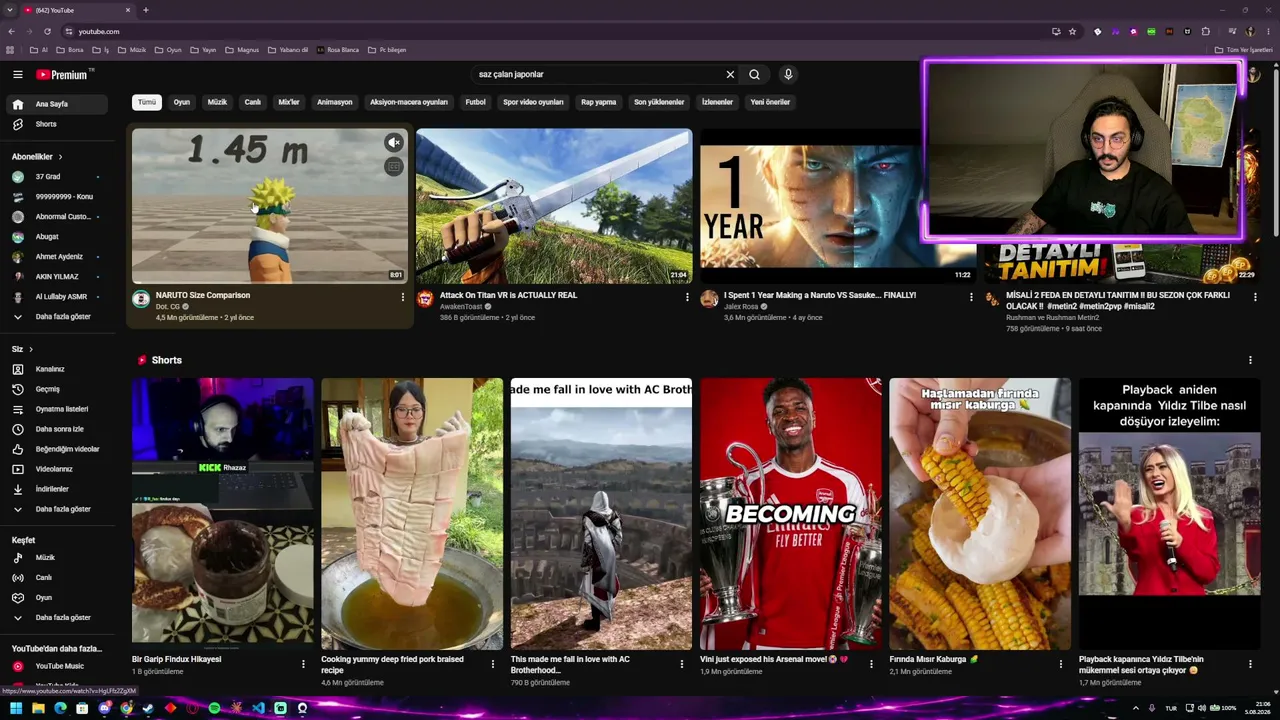Screen dimensions: 1280x720
Task: Open the Chrome three-dot menu
Action: pos(1267,31)
